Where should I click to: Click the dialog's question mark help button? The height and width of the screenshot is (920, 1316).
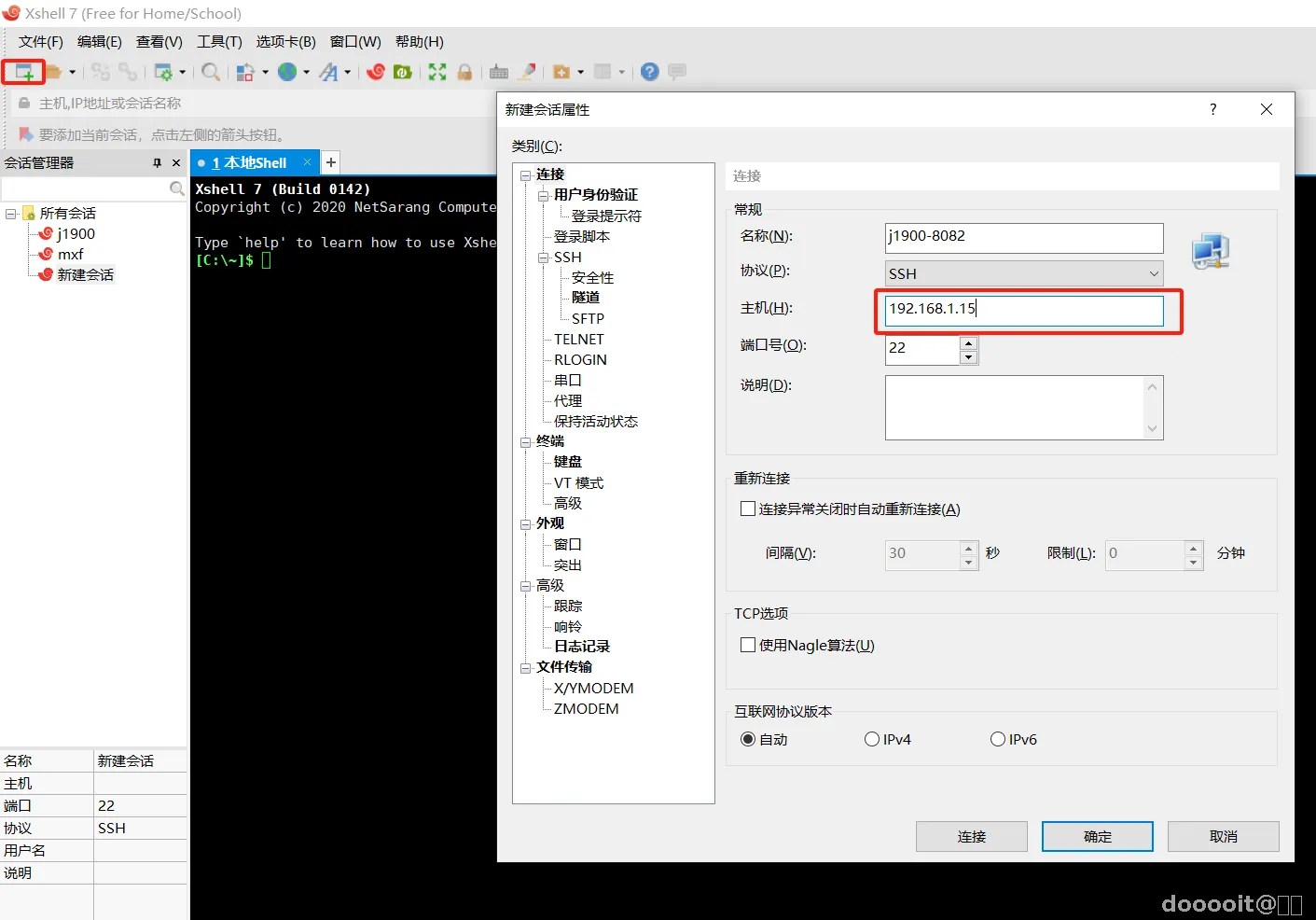[1213, 109]
